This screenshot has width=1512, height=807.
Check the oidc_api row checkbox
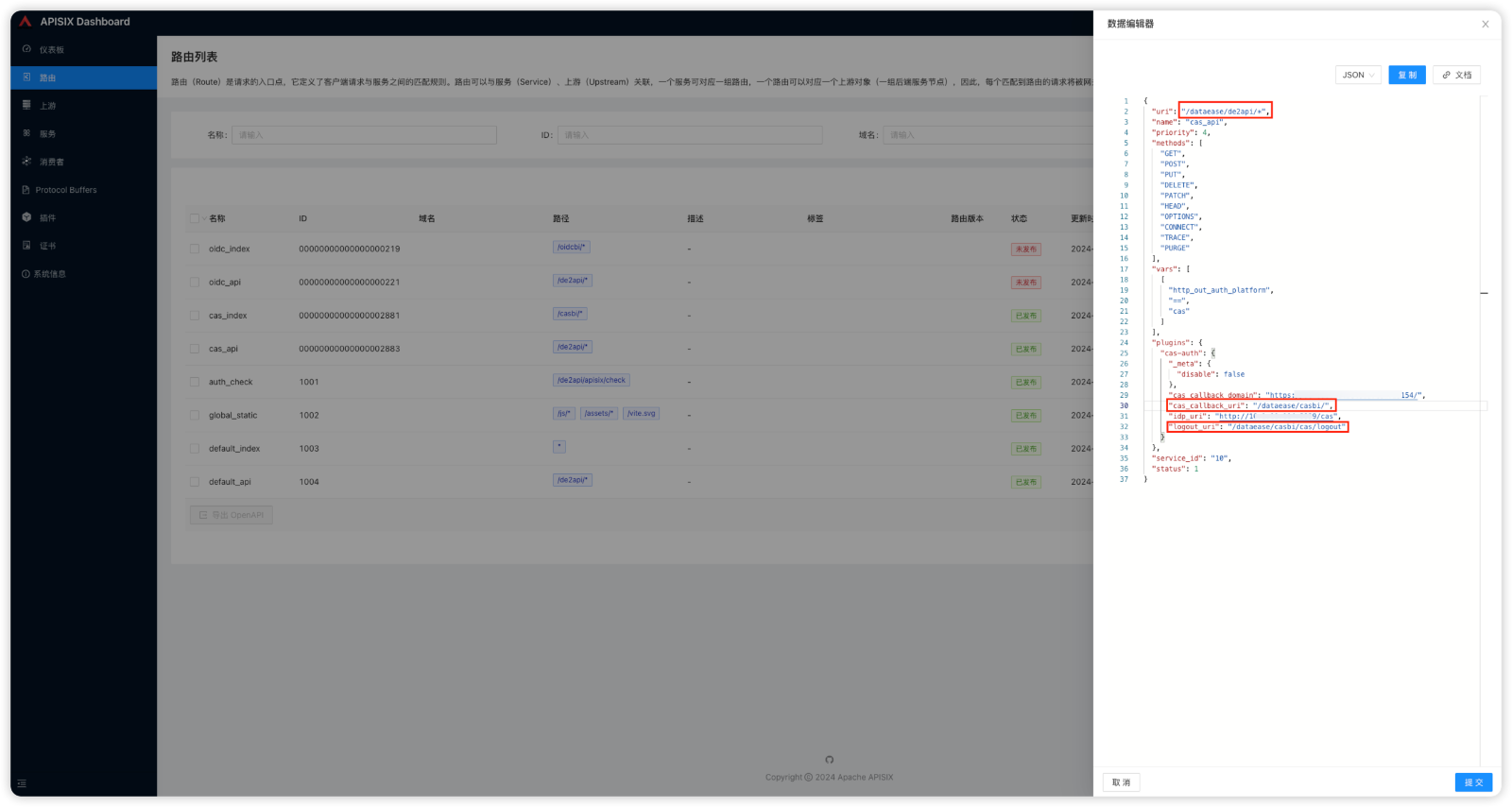[195, 282]
